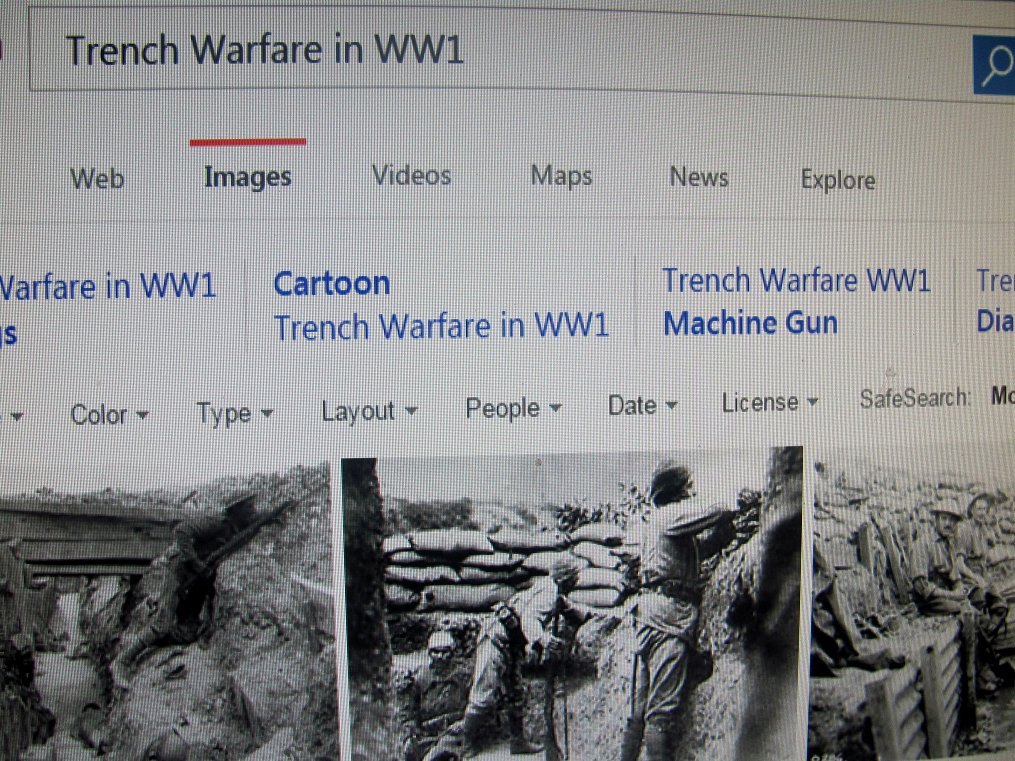
Task: Open the People filter dropdown
Action: [513, 408]
